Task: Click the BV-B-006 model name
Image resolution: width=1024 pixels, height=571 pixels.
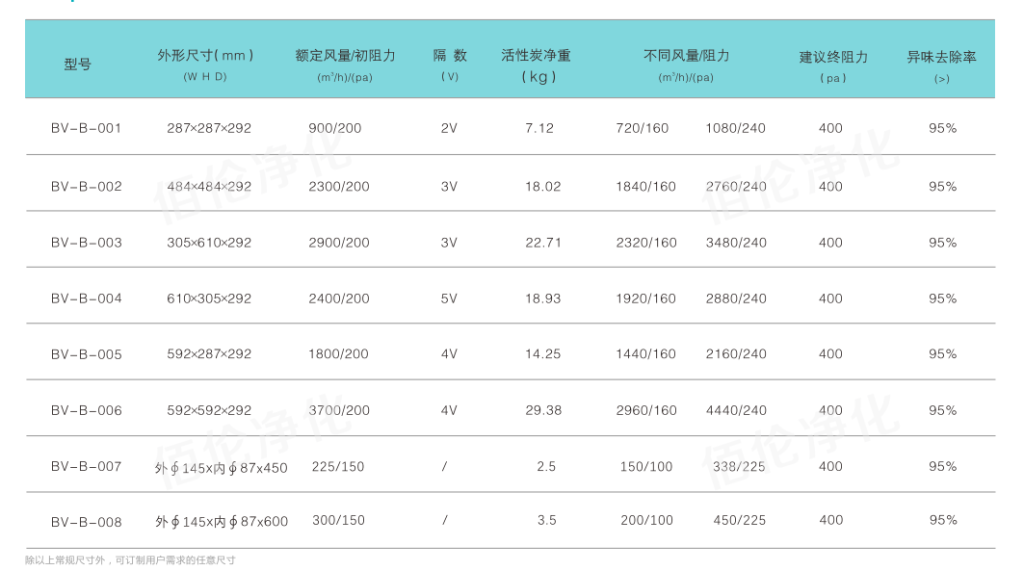Action: (86, 410)
